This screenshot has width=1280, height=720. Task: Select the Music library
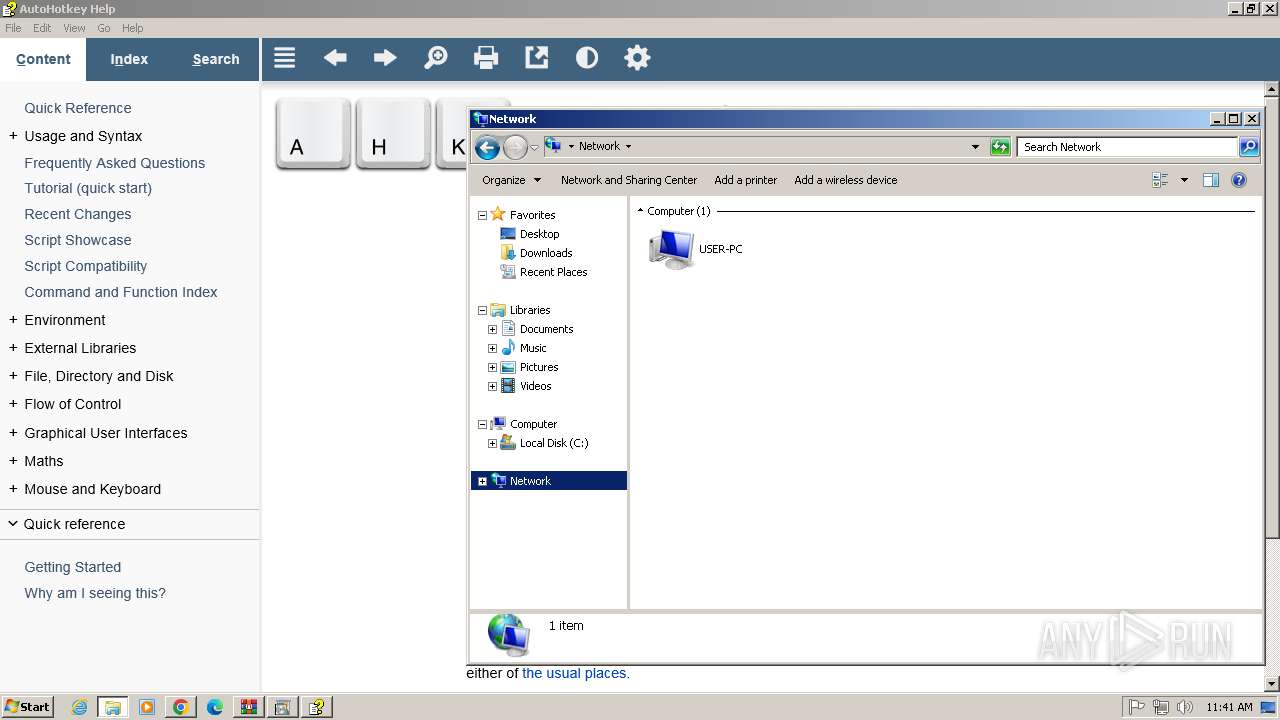click(x=533, y=348)
